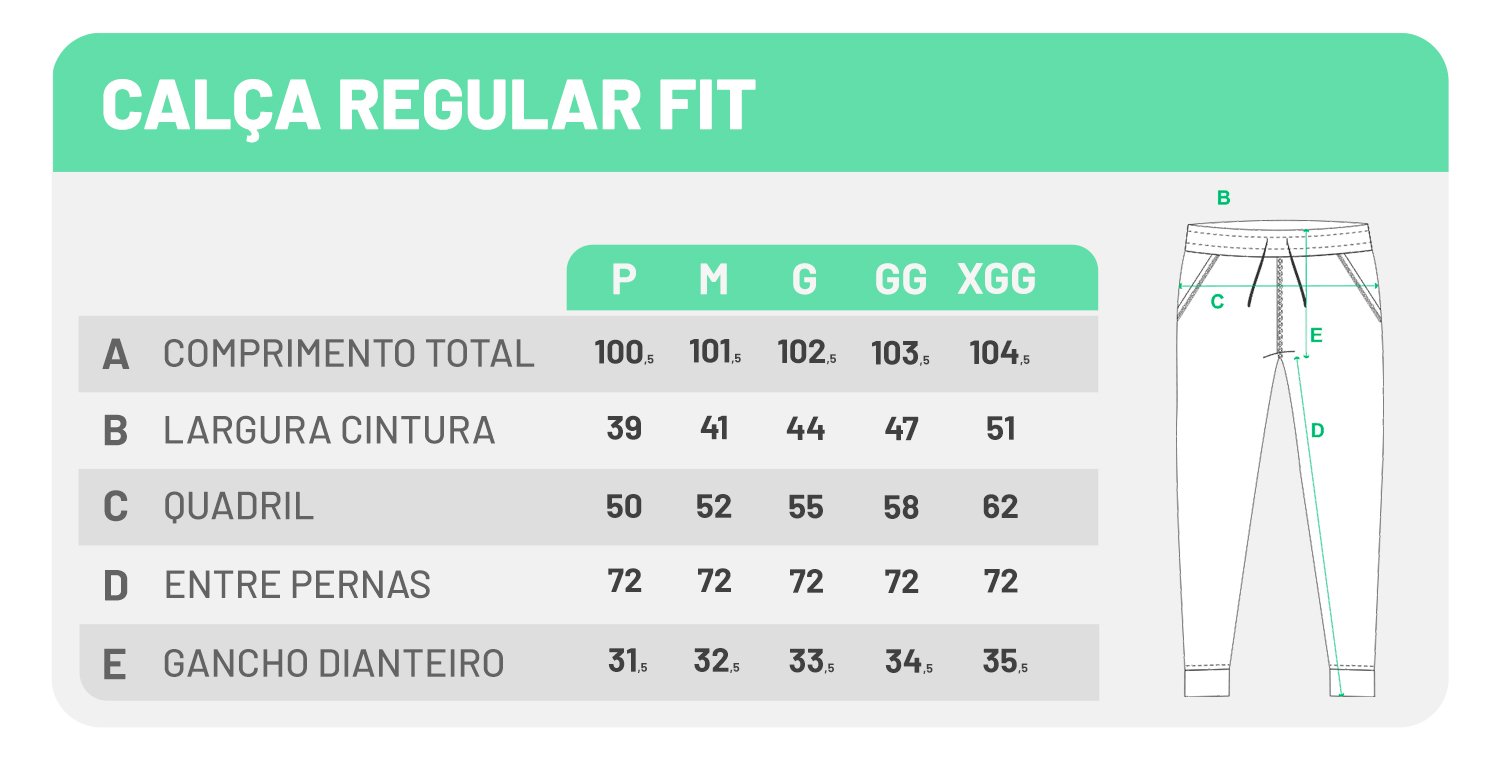Click the XGG hip value 62
The height and width of the screenshot is (760, 1500).
pyautogui.click(x=1000, y=507)
